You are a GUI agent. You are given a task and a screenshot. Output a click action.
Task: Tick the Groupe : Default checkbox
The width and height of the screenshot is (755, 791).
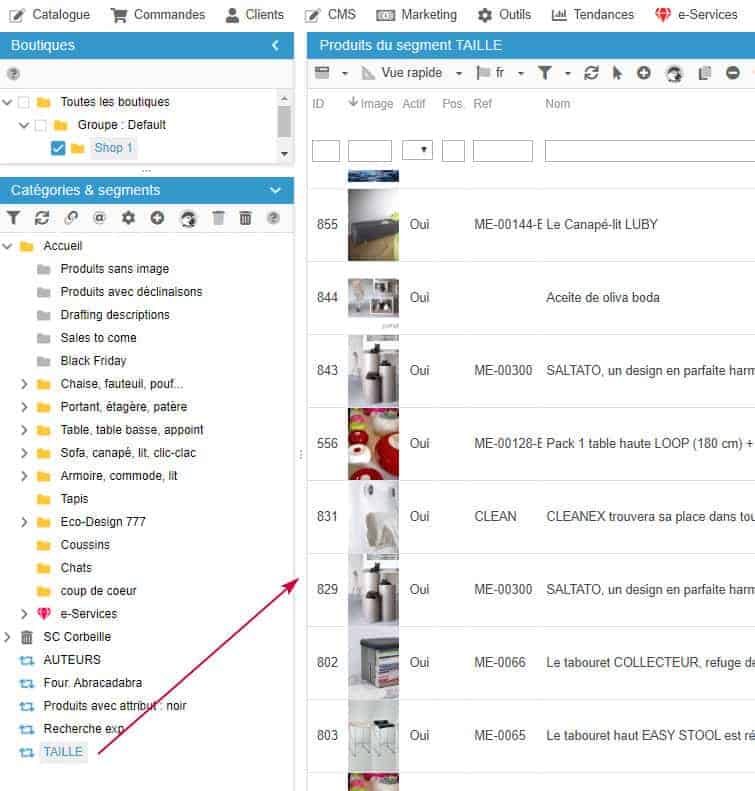click(x=40, y=125)
